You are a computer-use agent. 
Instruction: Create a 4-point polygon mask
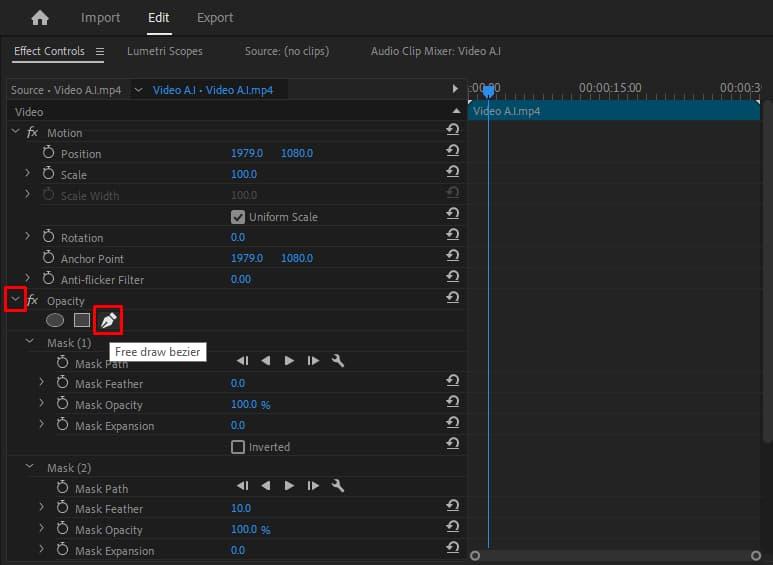[81, 320]
